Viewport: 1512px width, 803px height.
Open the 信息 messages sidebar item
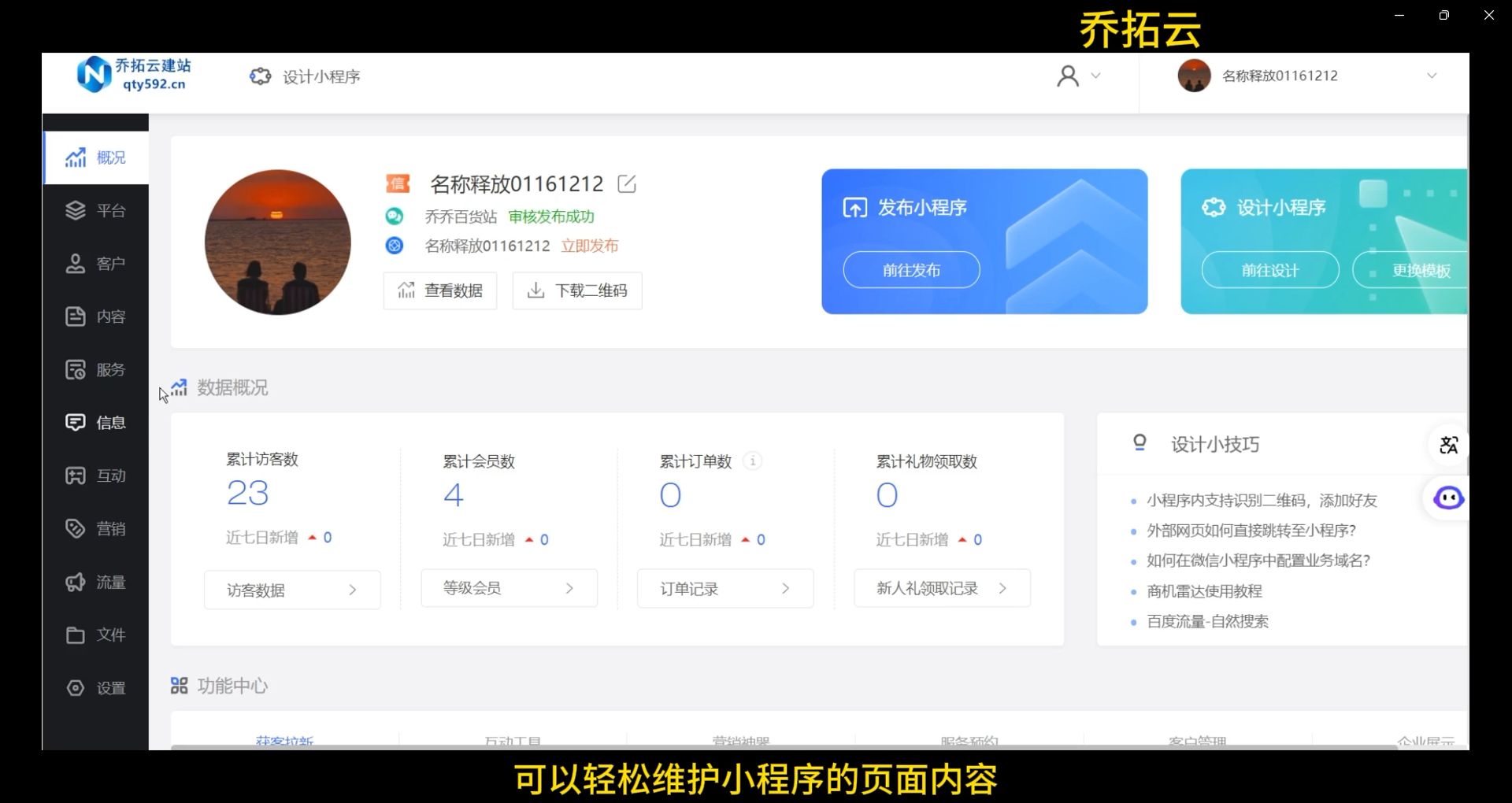(95, 423)
